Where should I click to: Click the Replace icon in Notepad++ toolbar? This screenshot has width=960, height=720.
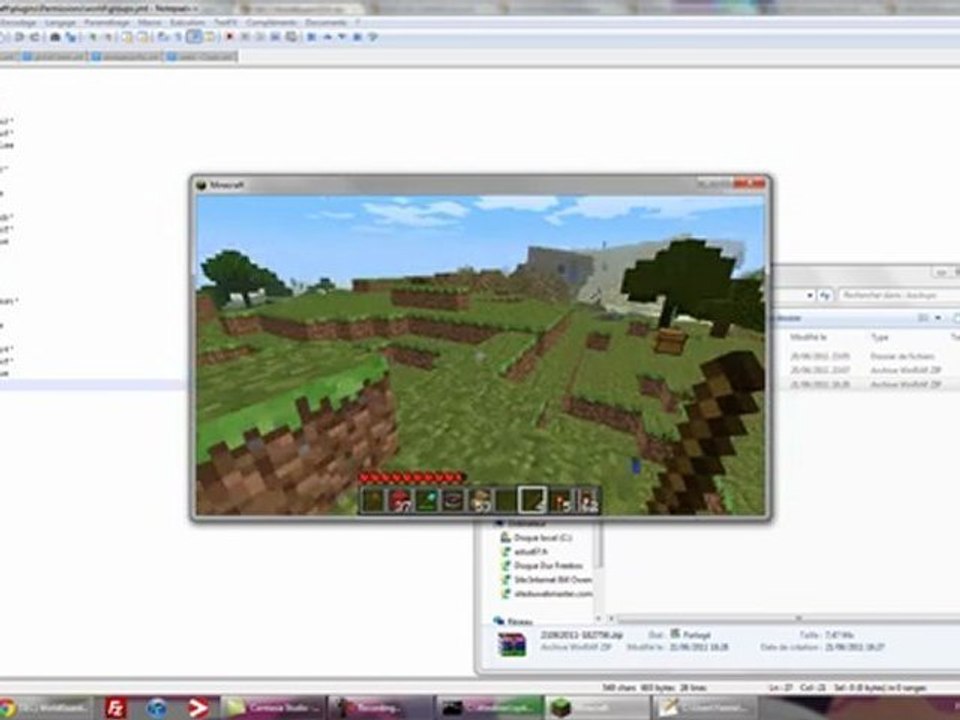pos(71,37)
